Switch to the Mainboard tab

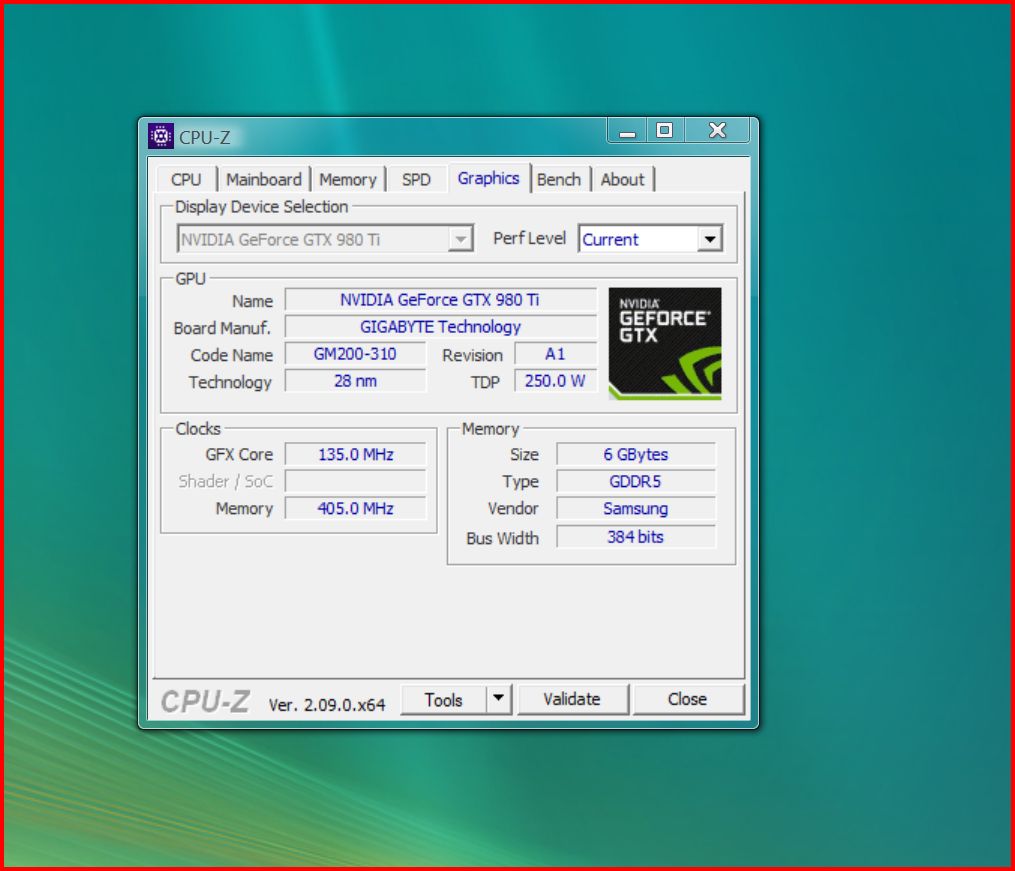(x=263, y=180)
